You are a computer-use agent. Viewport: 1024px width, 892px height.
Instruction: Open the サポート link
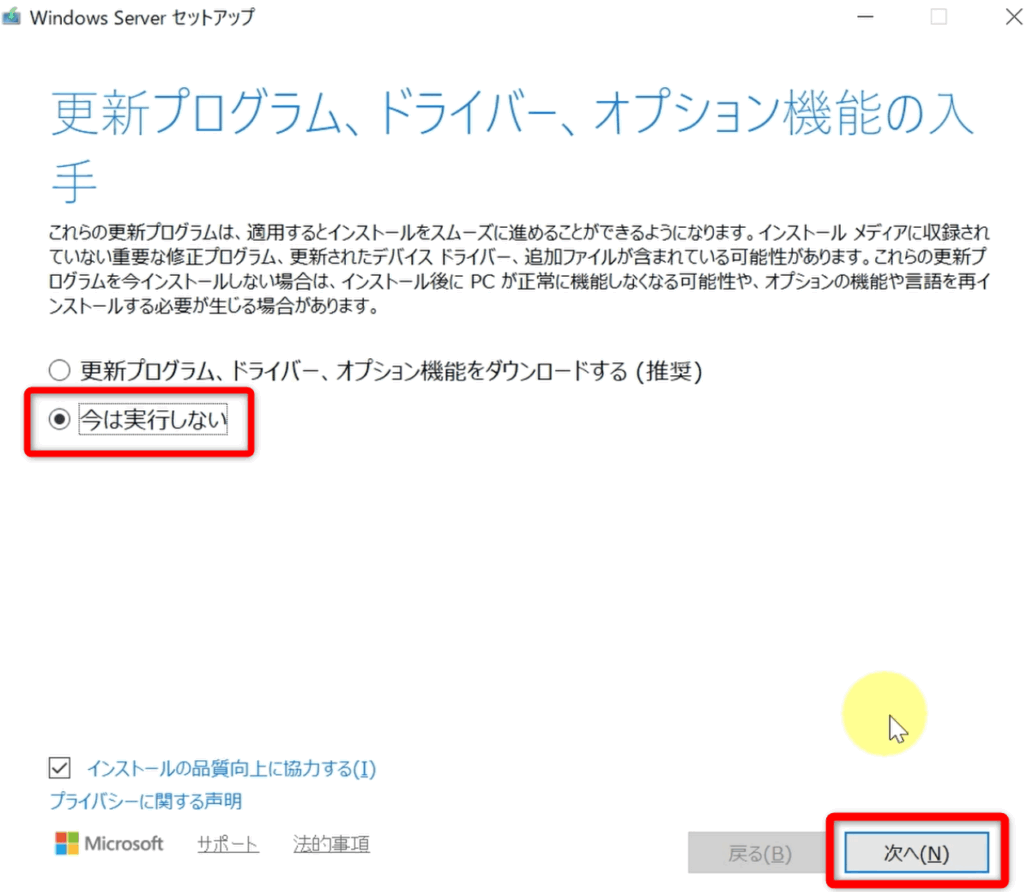228,844
